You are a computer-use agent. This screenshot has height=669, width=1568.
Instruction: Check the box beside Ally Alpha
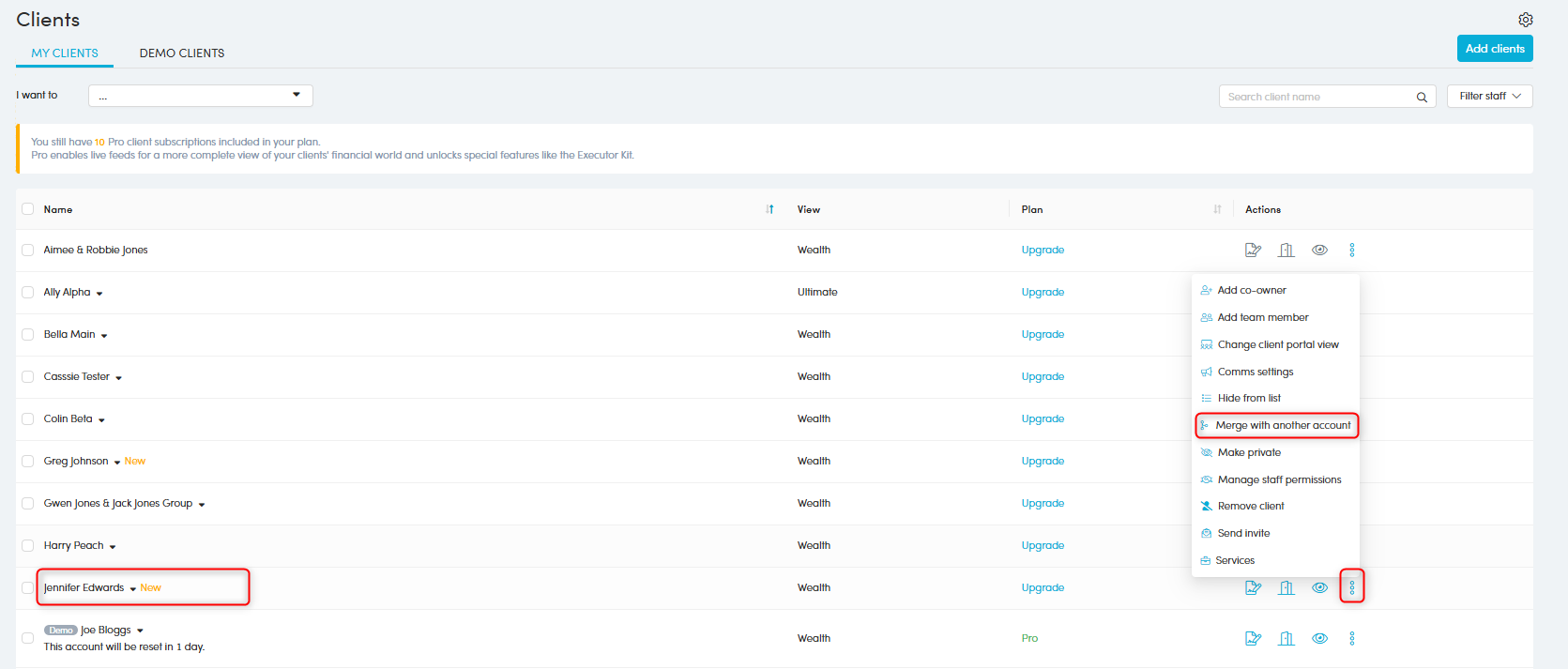tap(28, 293)
